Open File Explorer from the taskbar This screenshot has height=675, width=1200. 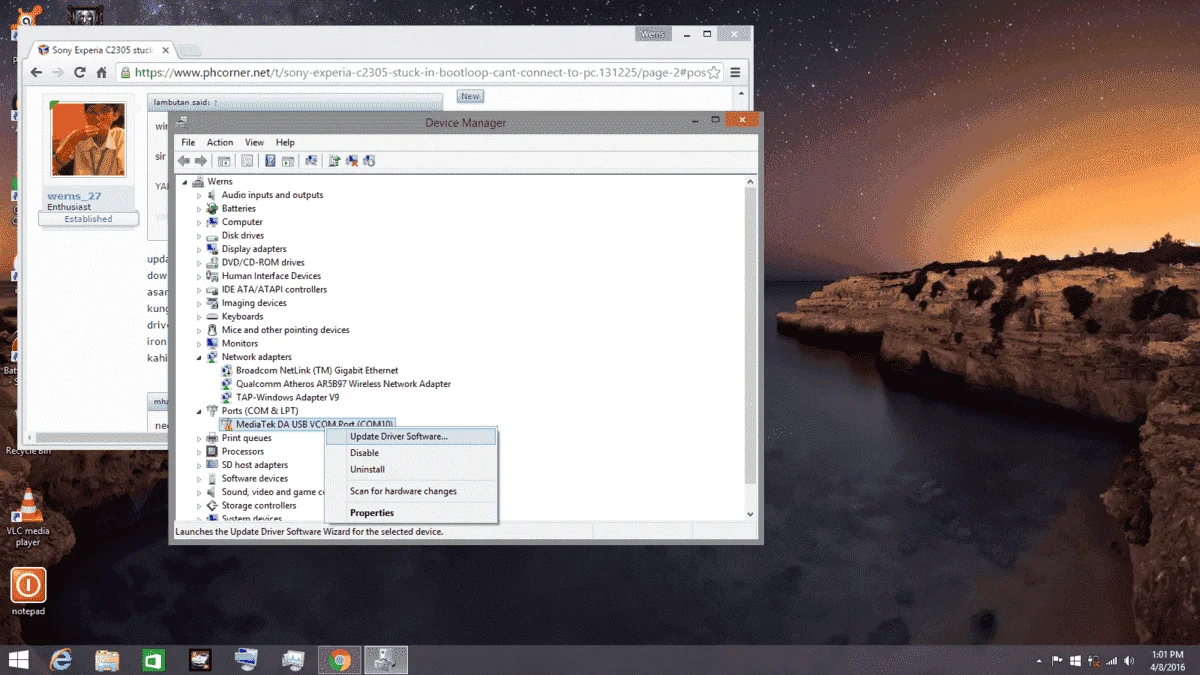[x=108, y=660]
